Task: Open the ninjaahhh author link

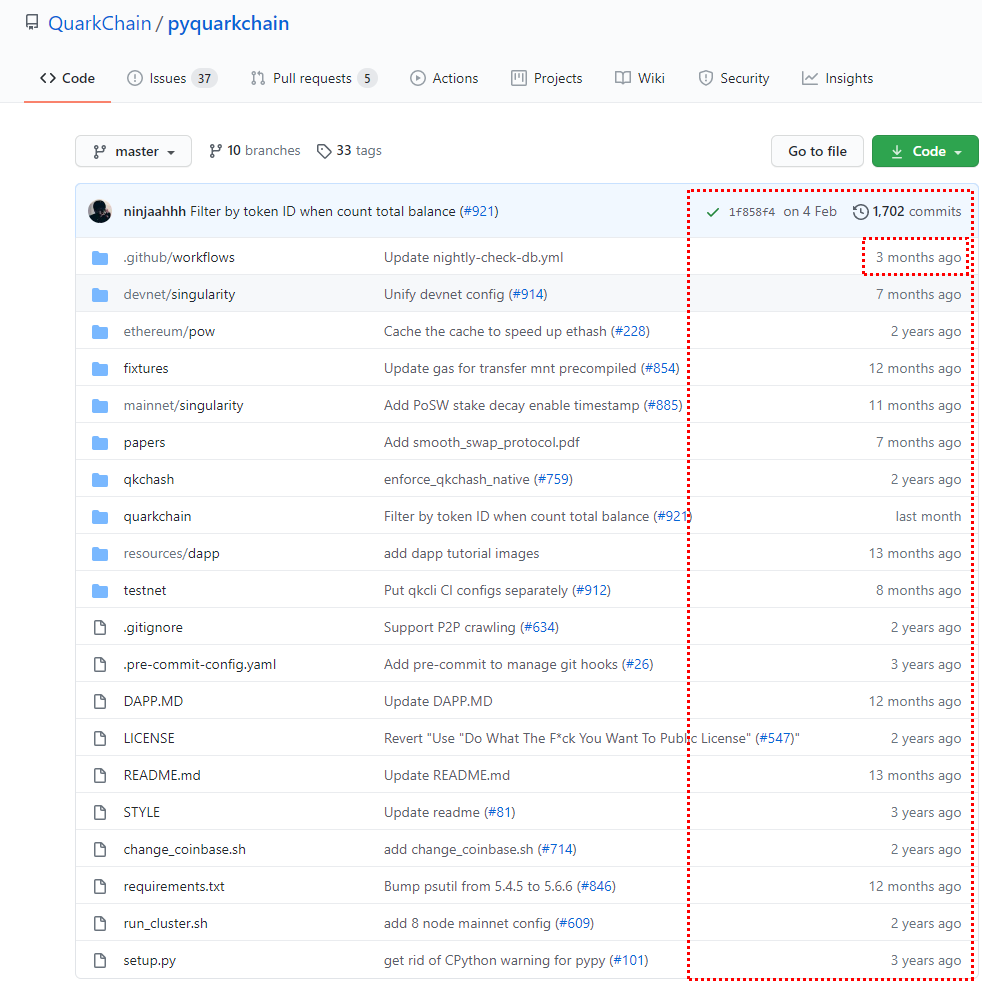Action: [155, 211]
